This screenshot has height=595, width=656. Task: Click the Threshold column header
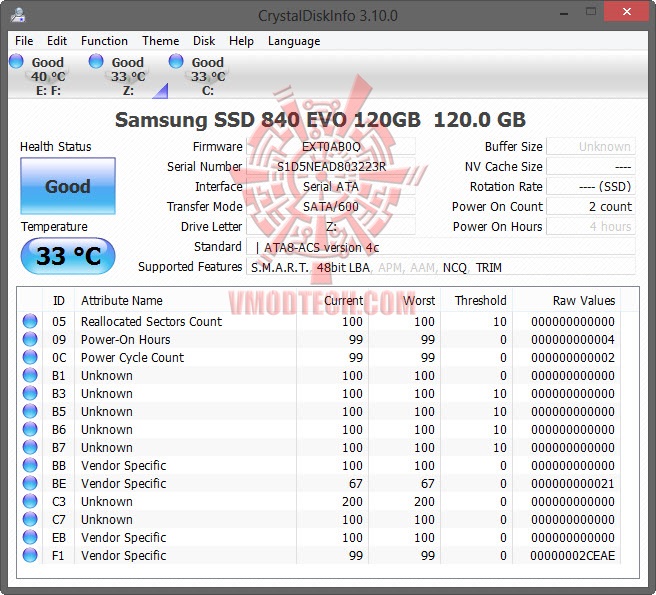pyautogui.click(x=477, y=300)
